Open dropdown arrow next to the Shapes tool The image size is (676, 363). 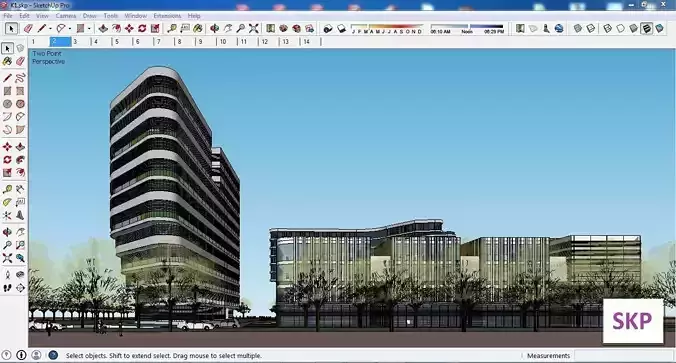pyautogui.click(x=89, y=29)
